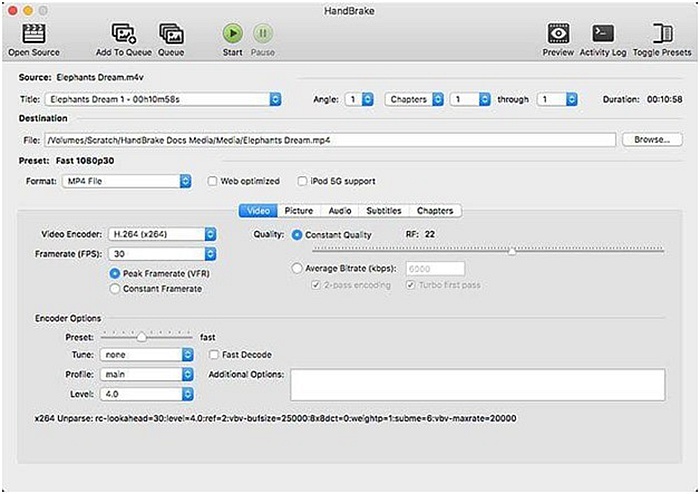Screen dimensions: 700x494
Task: Open the Activity Log terminal icon
Action: (x=603, y=34)
